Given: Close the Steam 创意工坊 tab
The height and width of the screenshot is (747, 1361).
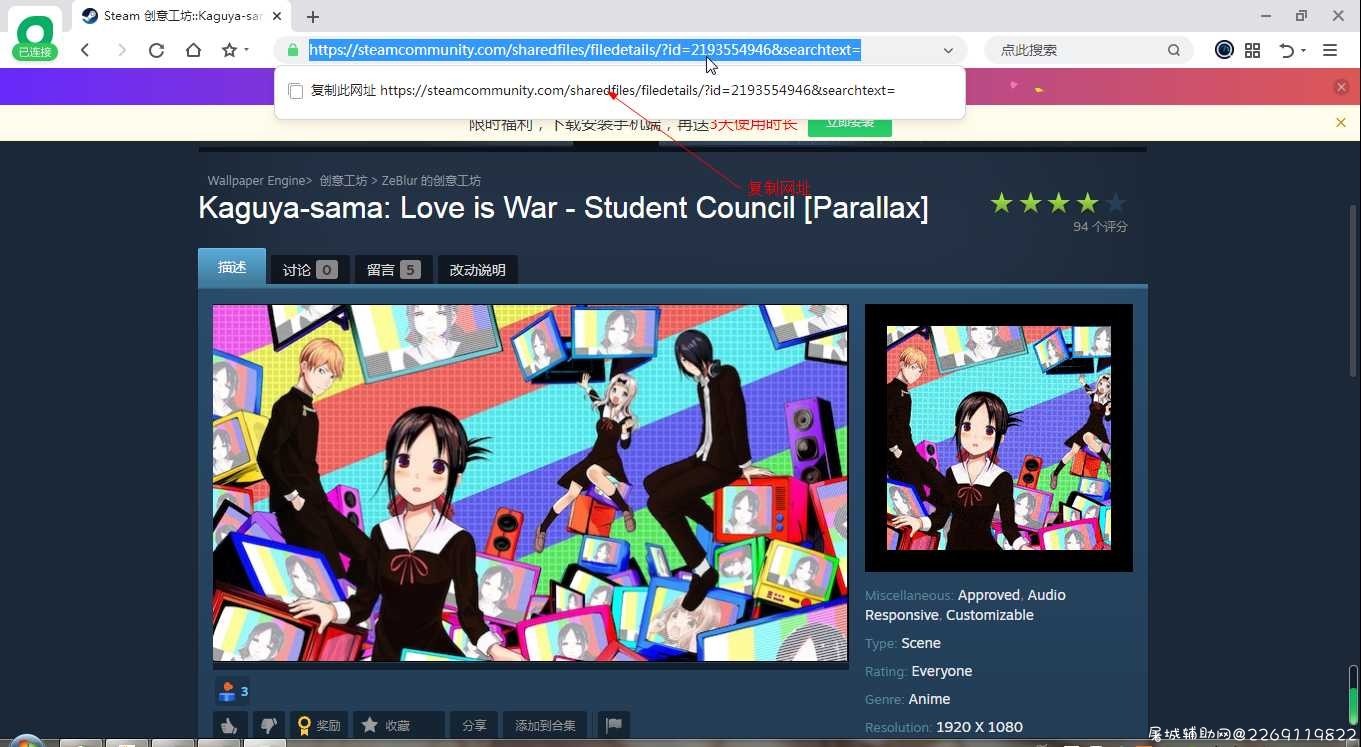Looking at the screenshot, I should [279, 16].
